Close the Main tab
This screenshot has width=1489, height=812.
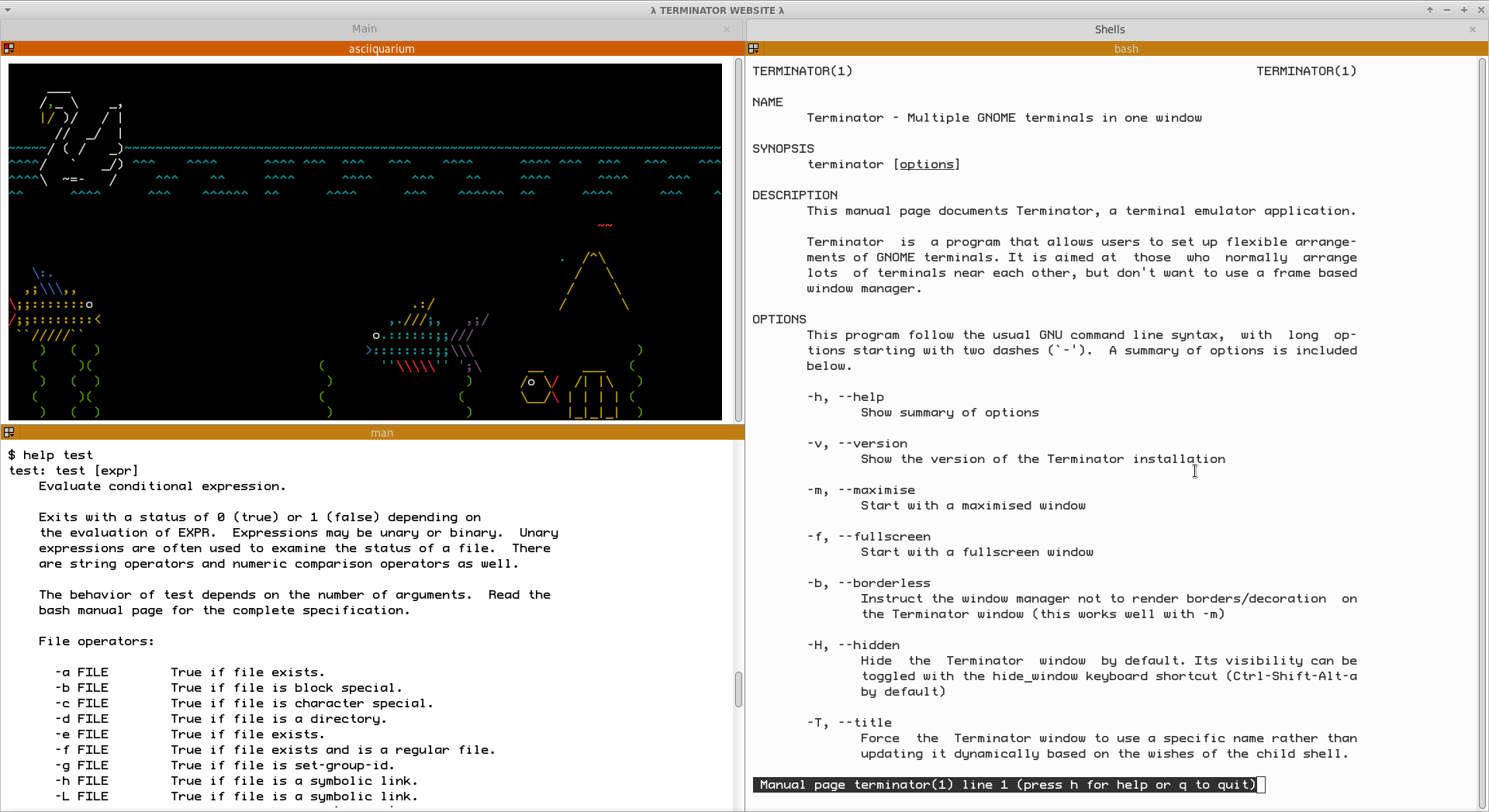pyautogui.click(x=727, y=29)
